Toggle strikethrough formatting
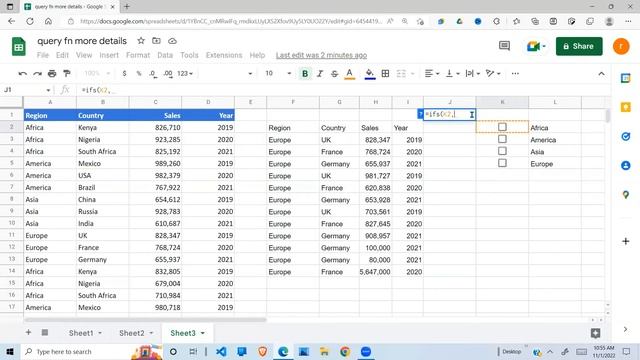Image resolution: width=640 pixels, height=360 pixels. (x=334, y=73)
